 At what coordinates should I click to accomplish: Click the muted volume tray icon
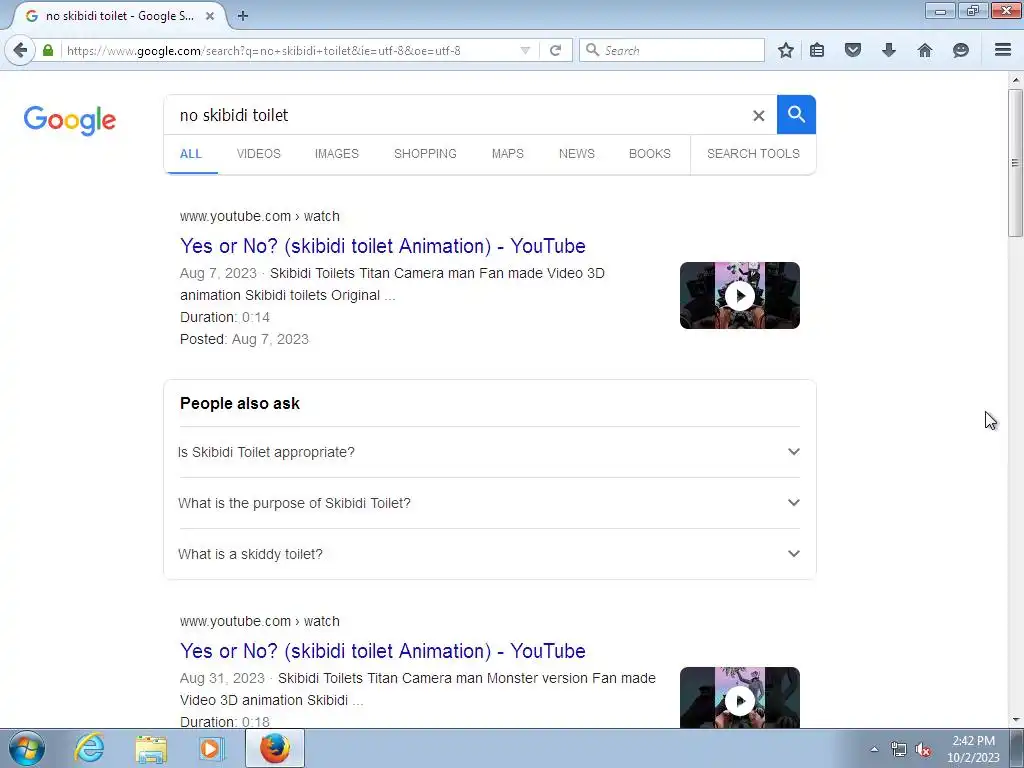tap(923, 750)
